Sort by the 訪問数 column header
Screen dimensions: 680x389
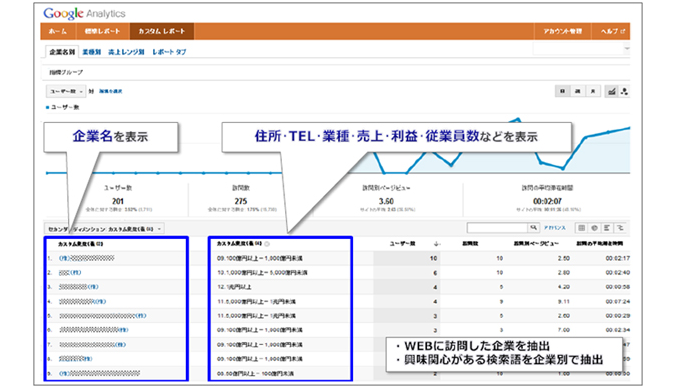[x=470, y=244]
